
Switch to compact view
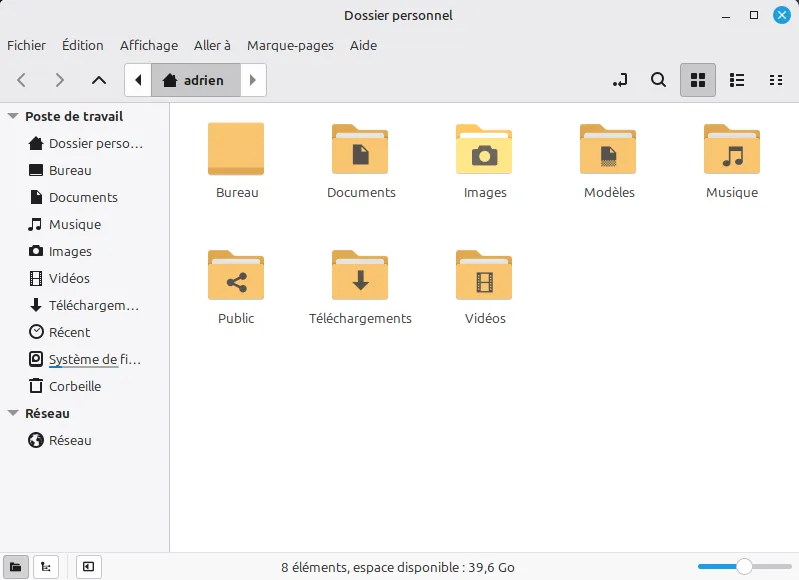click(775, 80)
